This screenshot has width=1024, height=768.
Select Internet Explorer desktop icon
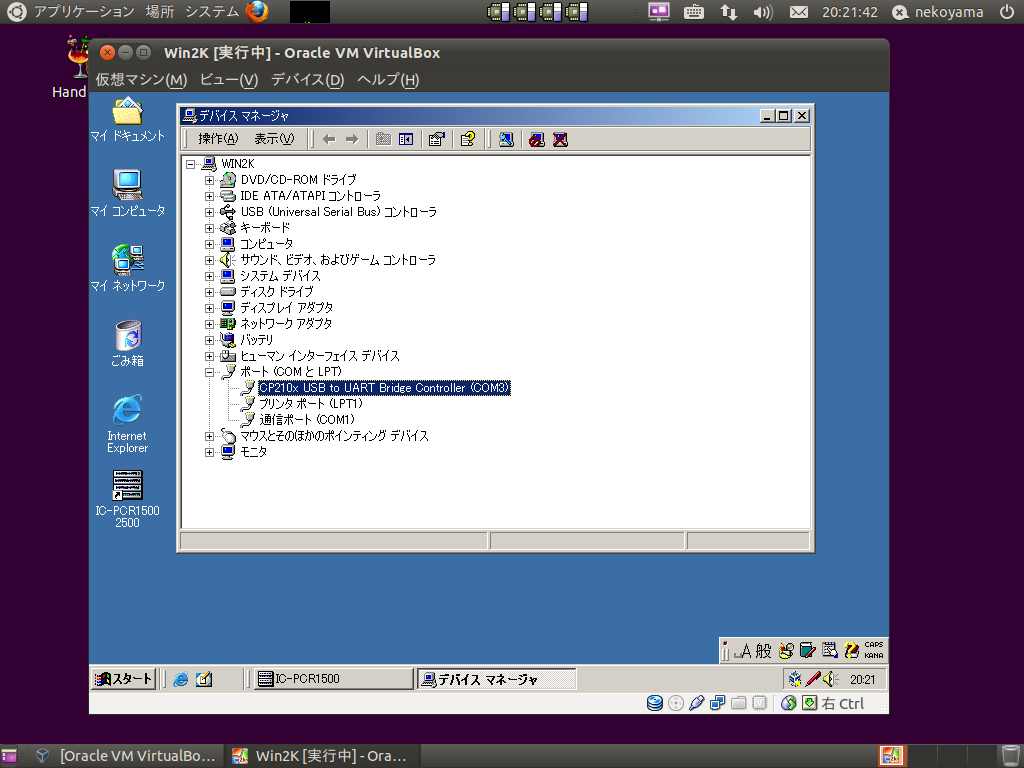coord(127,424)
